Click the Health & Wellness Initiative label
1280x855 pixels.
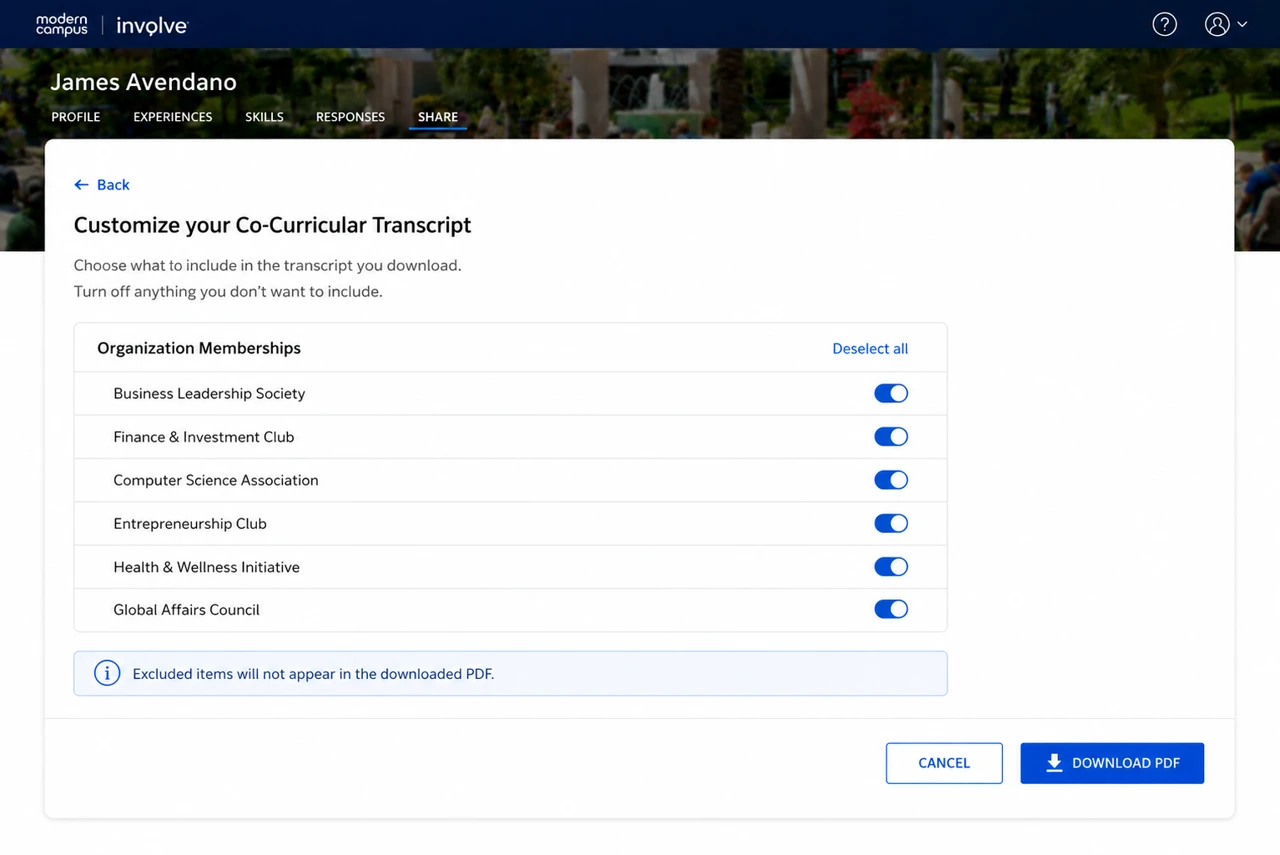(207, 567)
